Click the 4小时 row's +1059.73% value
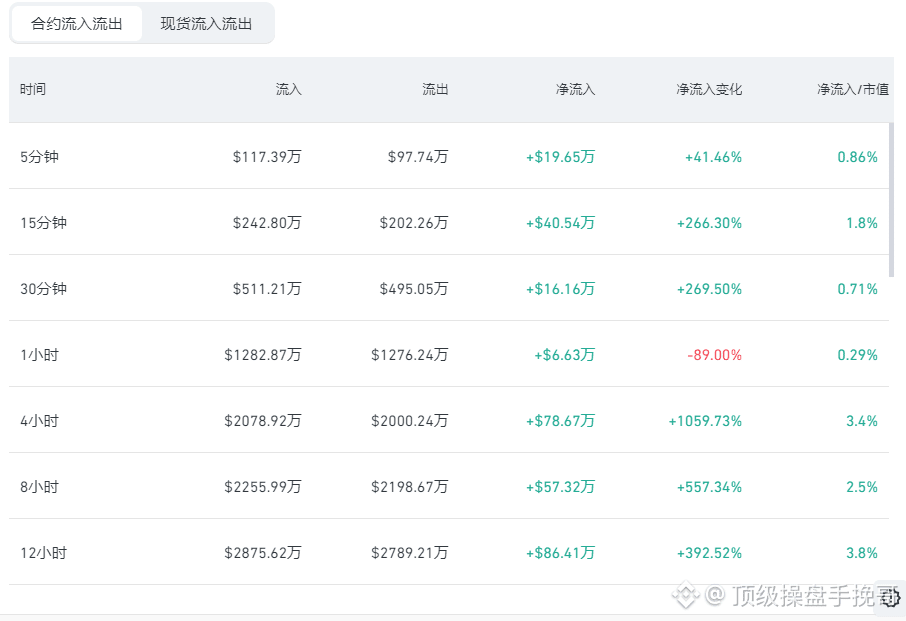Screen dimensions: 906x621 (705, 421)
